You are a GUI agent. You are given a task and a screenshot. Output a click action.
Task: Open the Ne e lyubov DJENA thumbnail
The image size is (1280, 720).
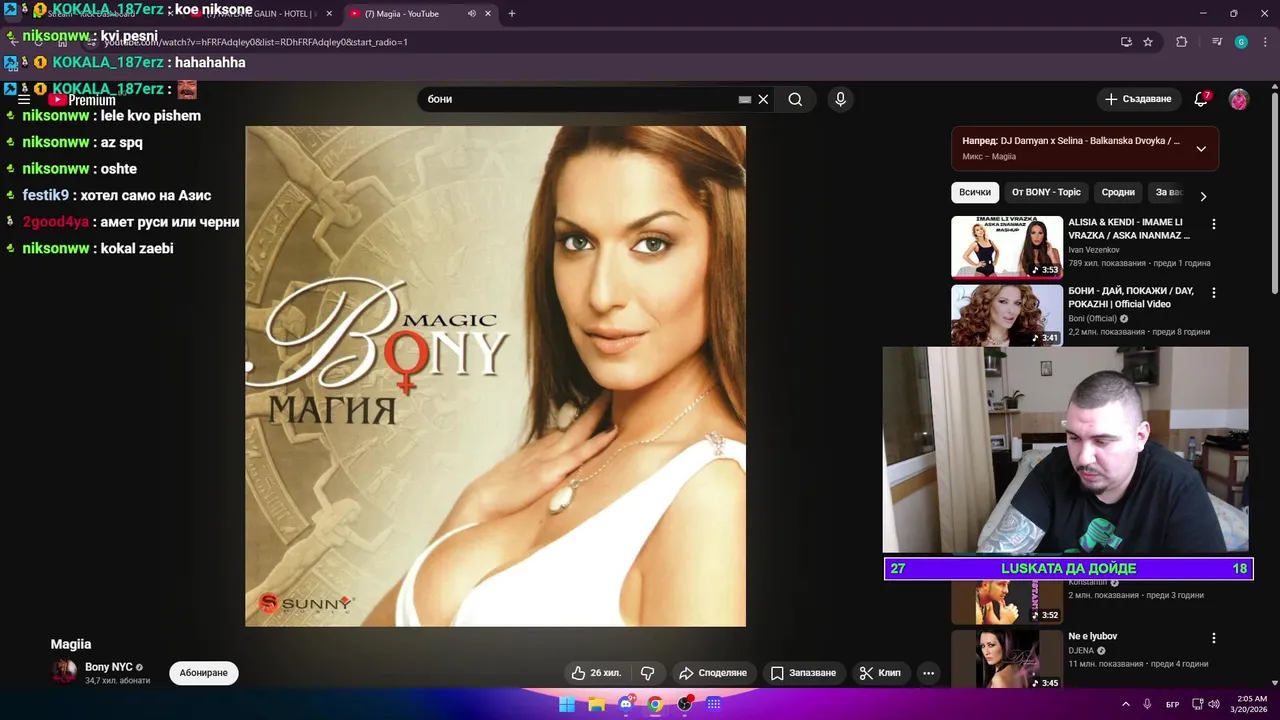tap(1006, 659)
